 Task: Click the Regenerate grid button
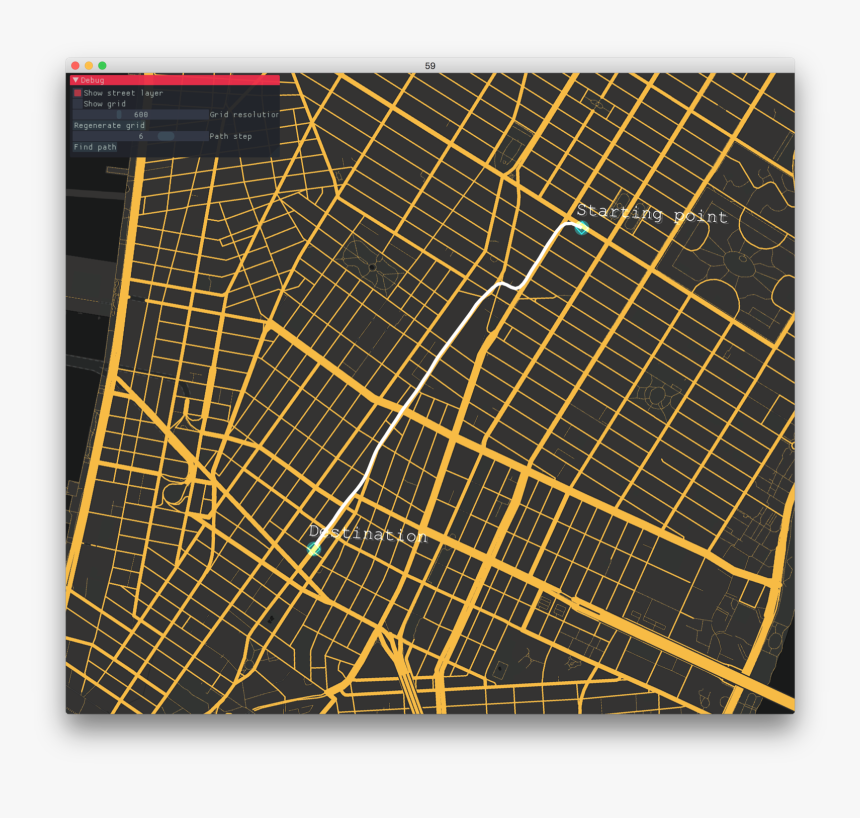[x=109, y=125]
